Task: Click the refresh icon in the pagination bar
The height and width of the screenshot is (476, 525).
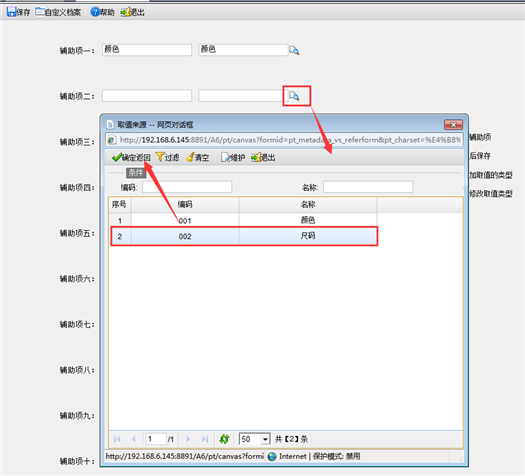Action: click(224, 439)
